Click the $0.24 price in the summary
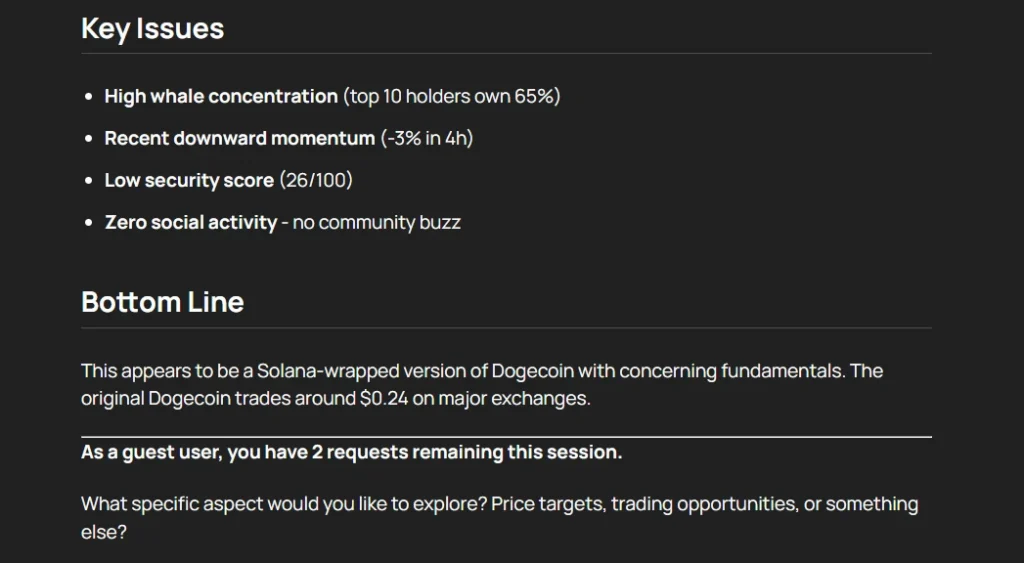This screenshot has width=1024, height=563. (x=384, y=398)
